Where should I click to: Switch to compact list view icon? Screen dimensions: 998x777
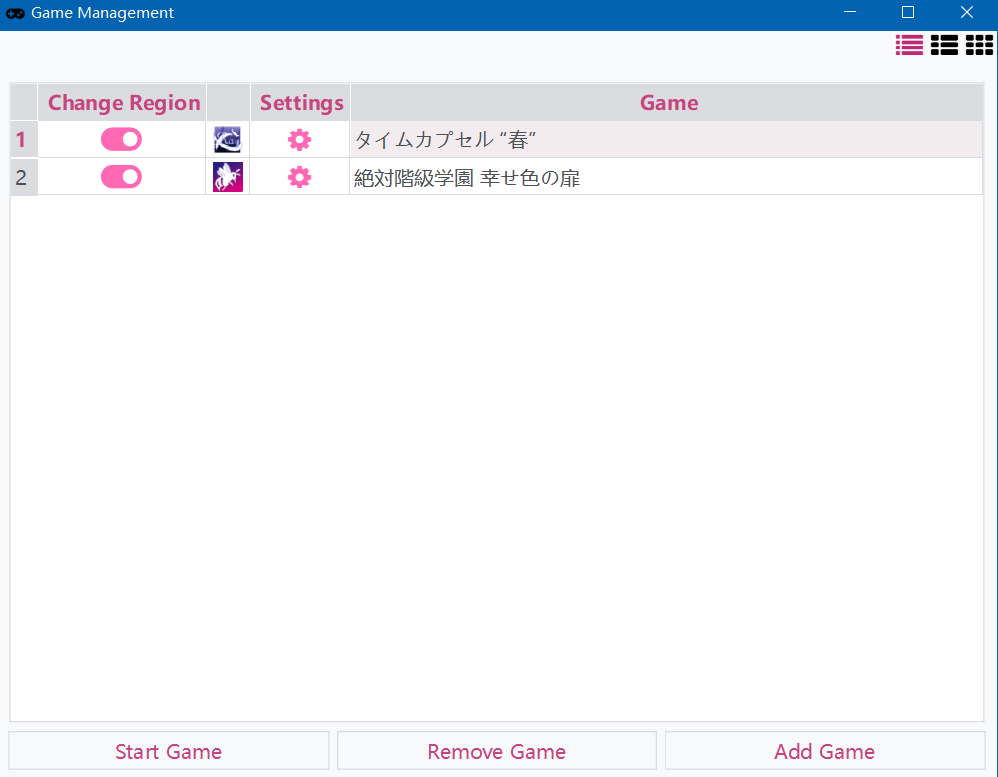coord(909,45)
